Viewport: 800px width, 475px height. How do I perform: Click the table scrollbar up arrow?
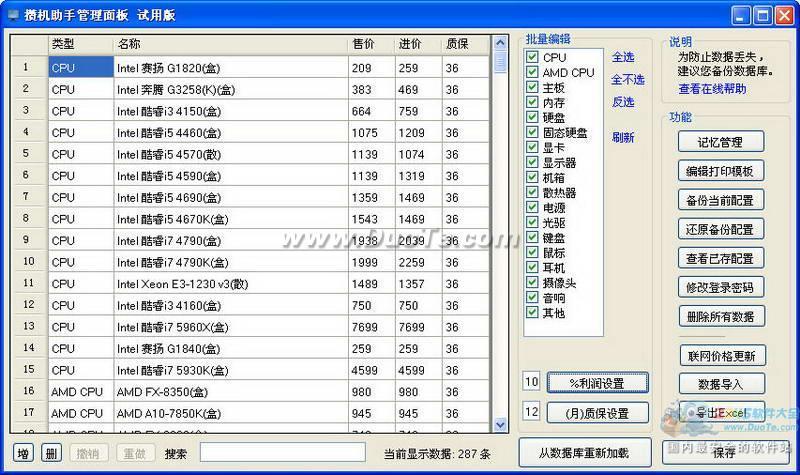[500, 43]
